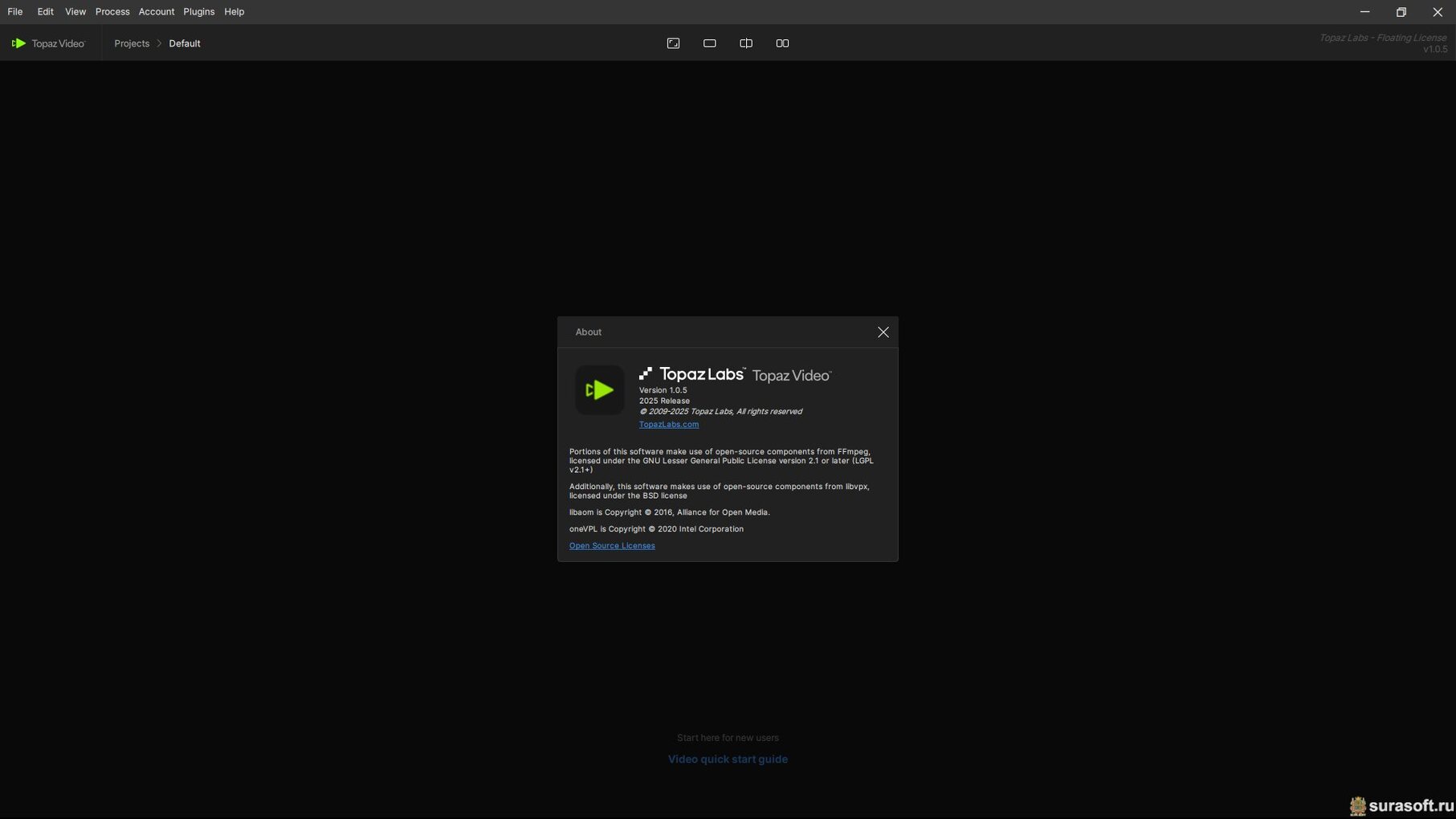Screen dimensions: 1456x819
Task: Select the Default project breadcrumb
Action: (x=185, y=43)
